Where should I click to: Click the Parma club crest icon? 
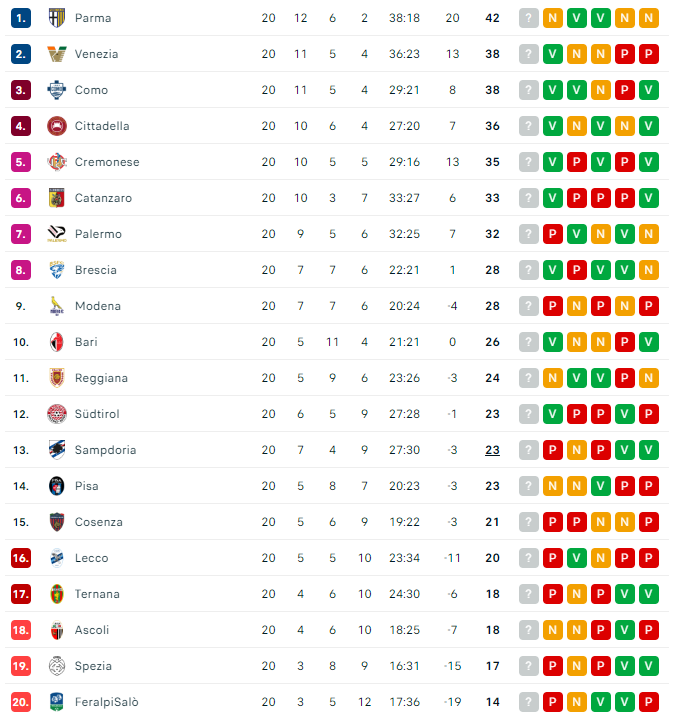pos(56,18)
